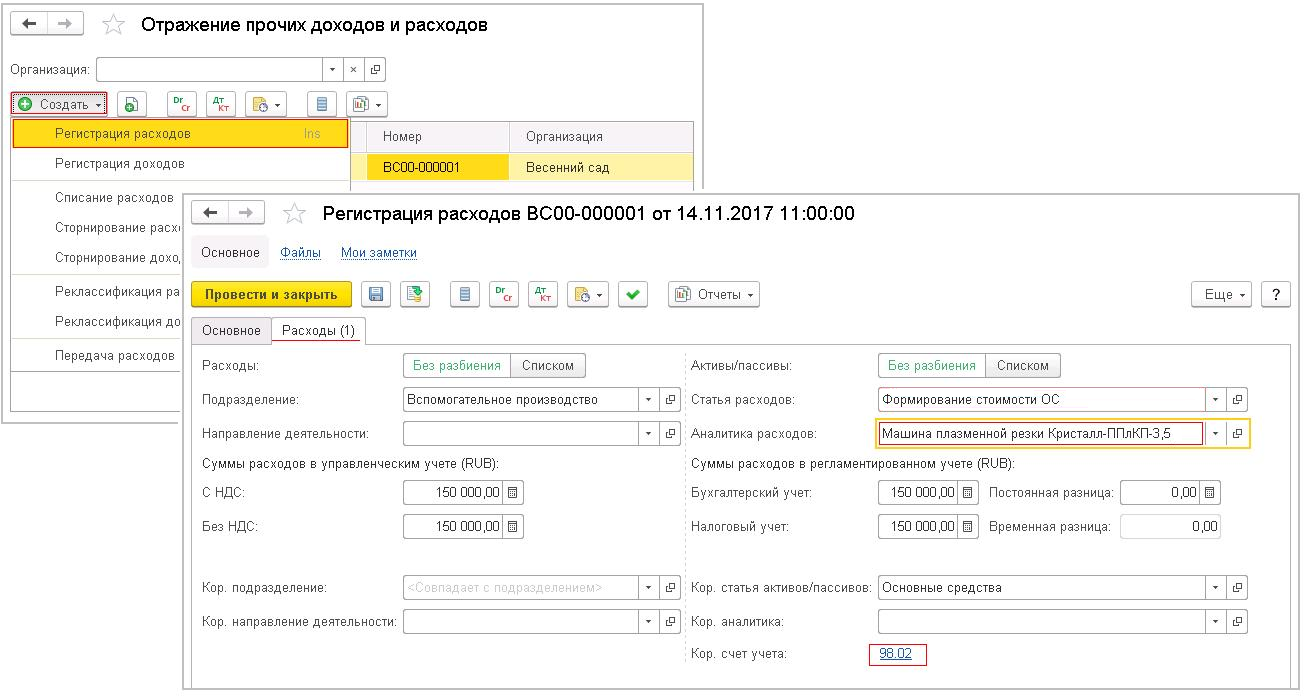Open the reports icon dropdown in the list toolbar
Screen dimensions: 1314x700
point(366,104)
